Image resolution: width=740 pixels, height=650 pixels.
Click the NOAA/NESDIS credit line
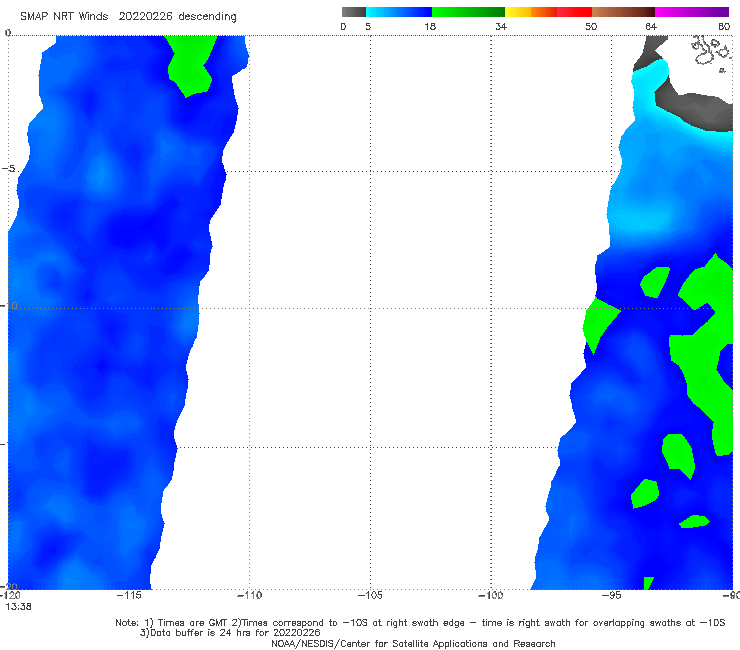[413, 643]
